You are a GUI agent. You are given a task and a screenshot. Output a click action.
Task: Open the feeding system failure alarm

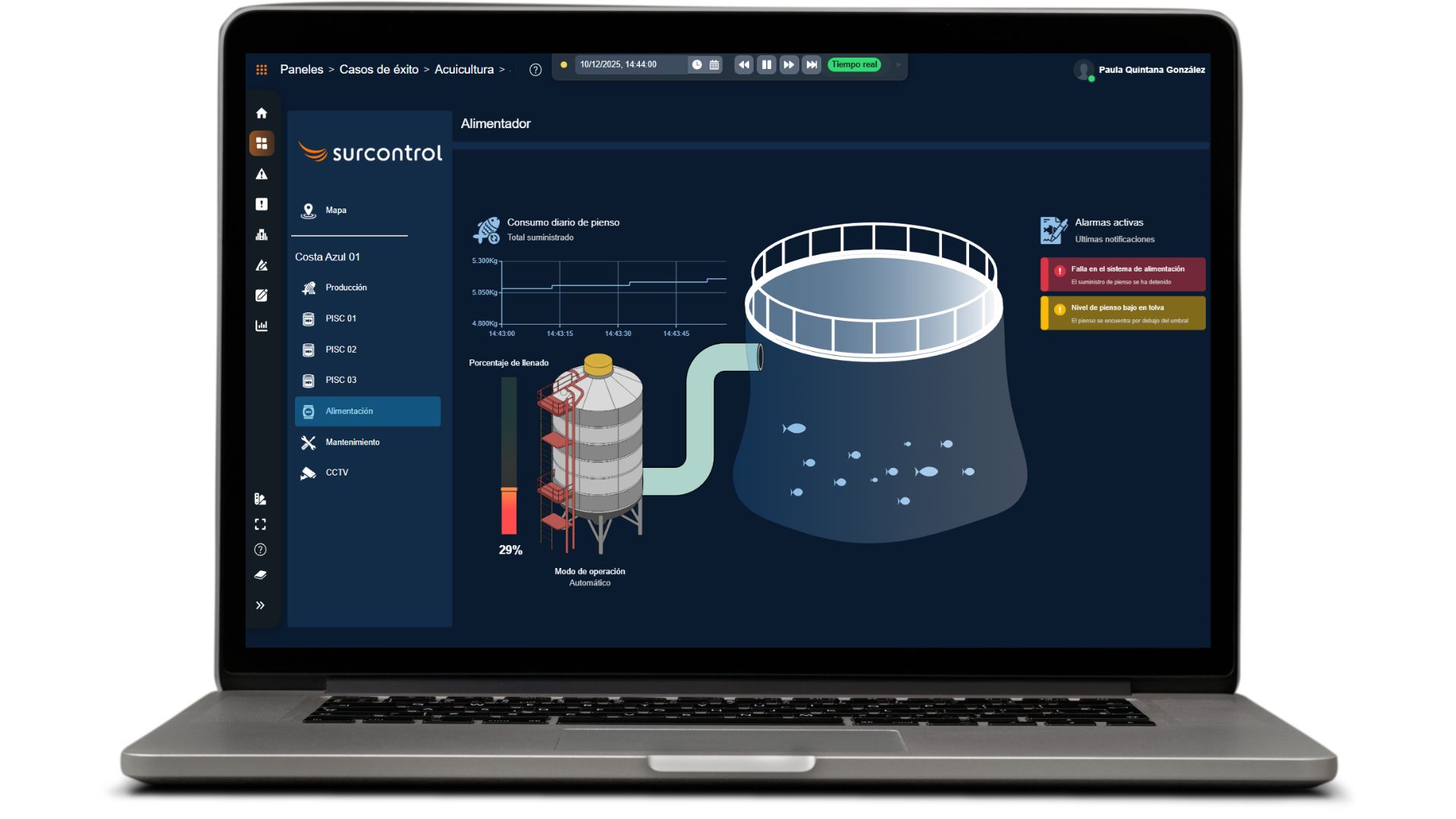1123,275
